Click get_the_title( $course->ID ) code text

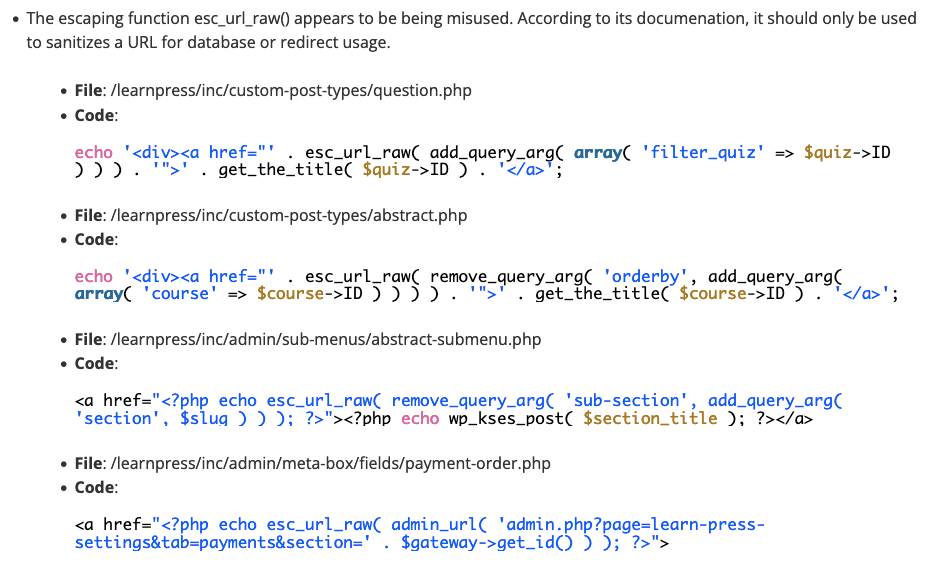click(x=670, y=294)
